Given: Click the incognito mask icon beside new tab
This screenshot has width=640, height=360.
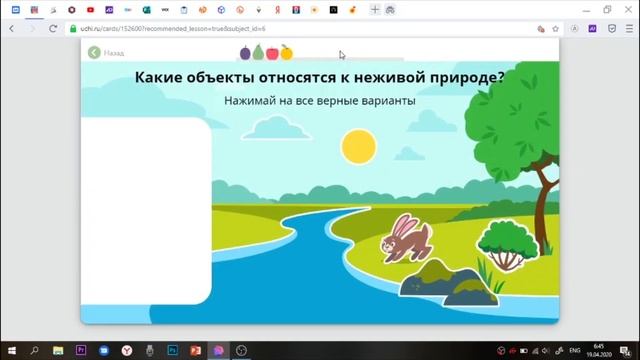Looking at the screenshot, I should 390,10.
